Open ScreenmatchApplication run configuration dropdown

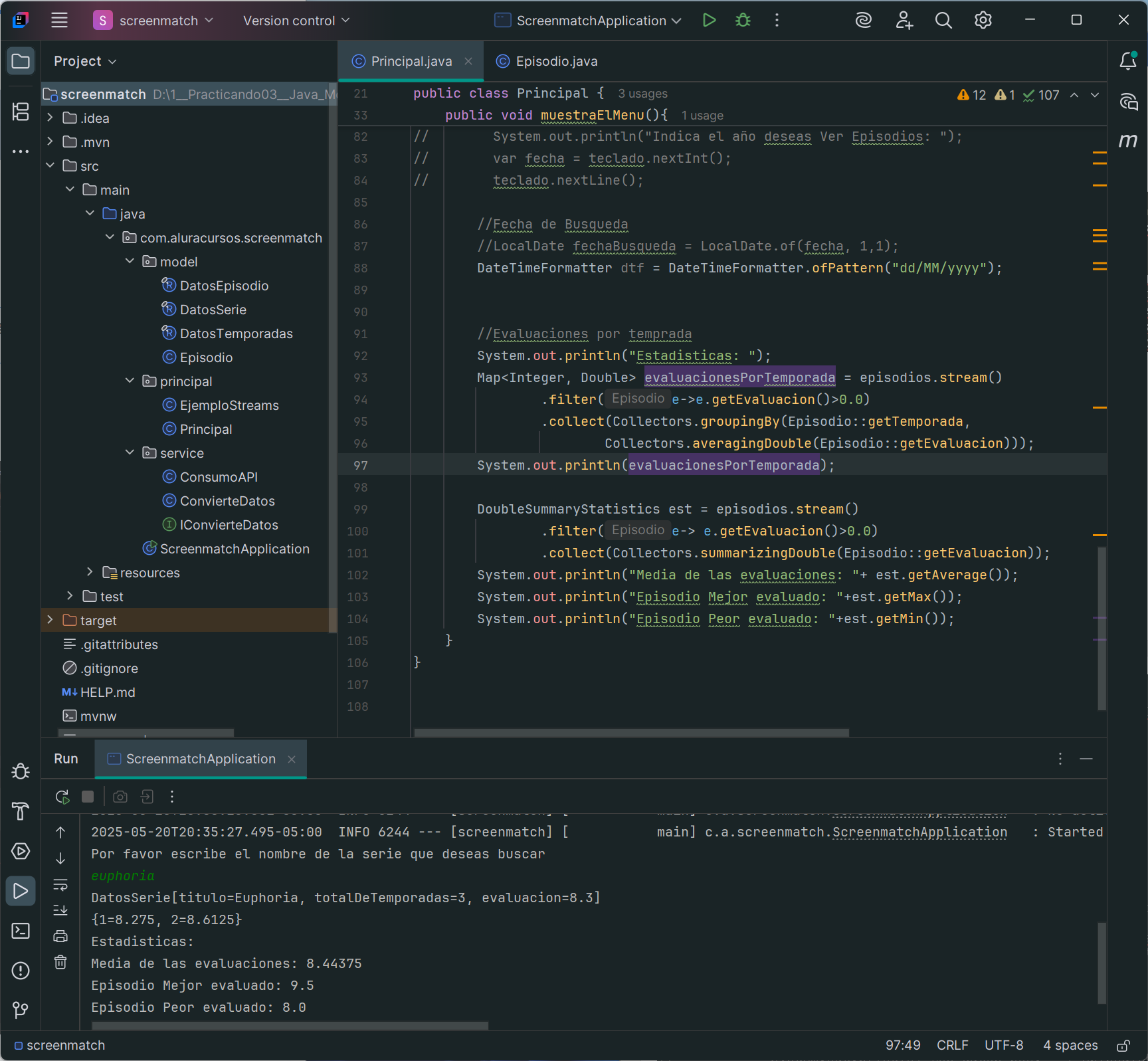589,21
